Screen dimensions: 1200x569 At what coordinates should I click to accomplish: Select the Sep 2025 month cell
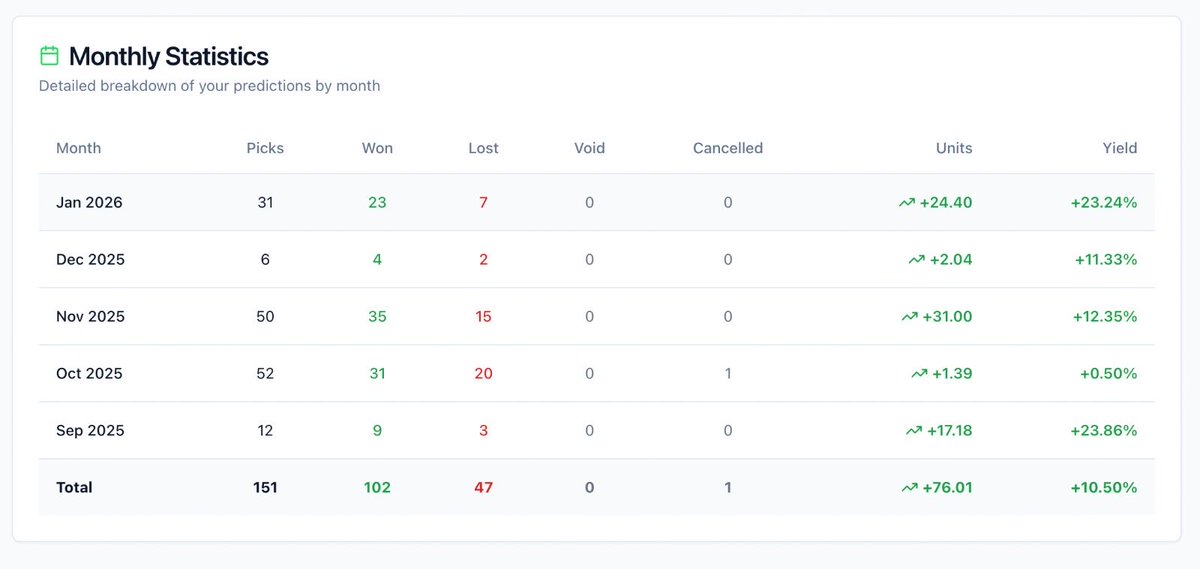[90, 430]
